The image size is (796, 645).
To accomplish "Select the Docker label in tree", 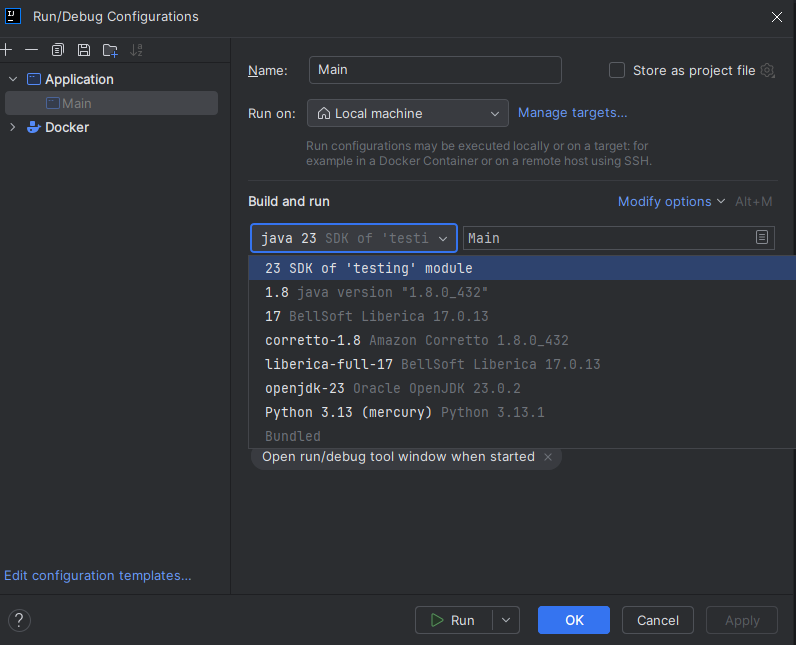I will [67, 127].
